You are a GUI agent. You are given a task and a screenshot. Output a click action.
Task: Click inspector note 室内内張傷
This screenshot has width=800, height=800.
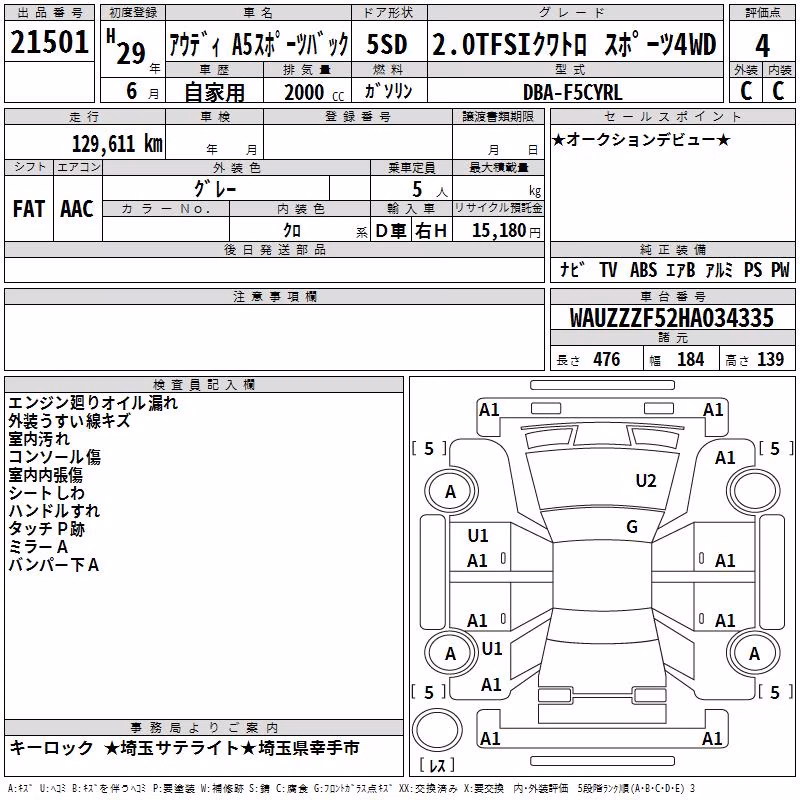pos(45,475)
